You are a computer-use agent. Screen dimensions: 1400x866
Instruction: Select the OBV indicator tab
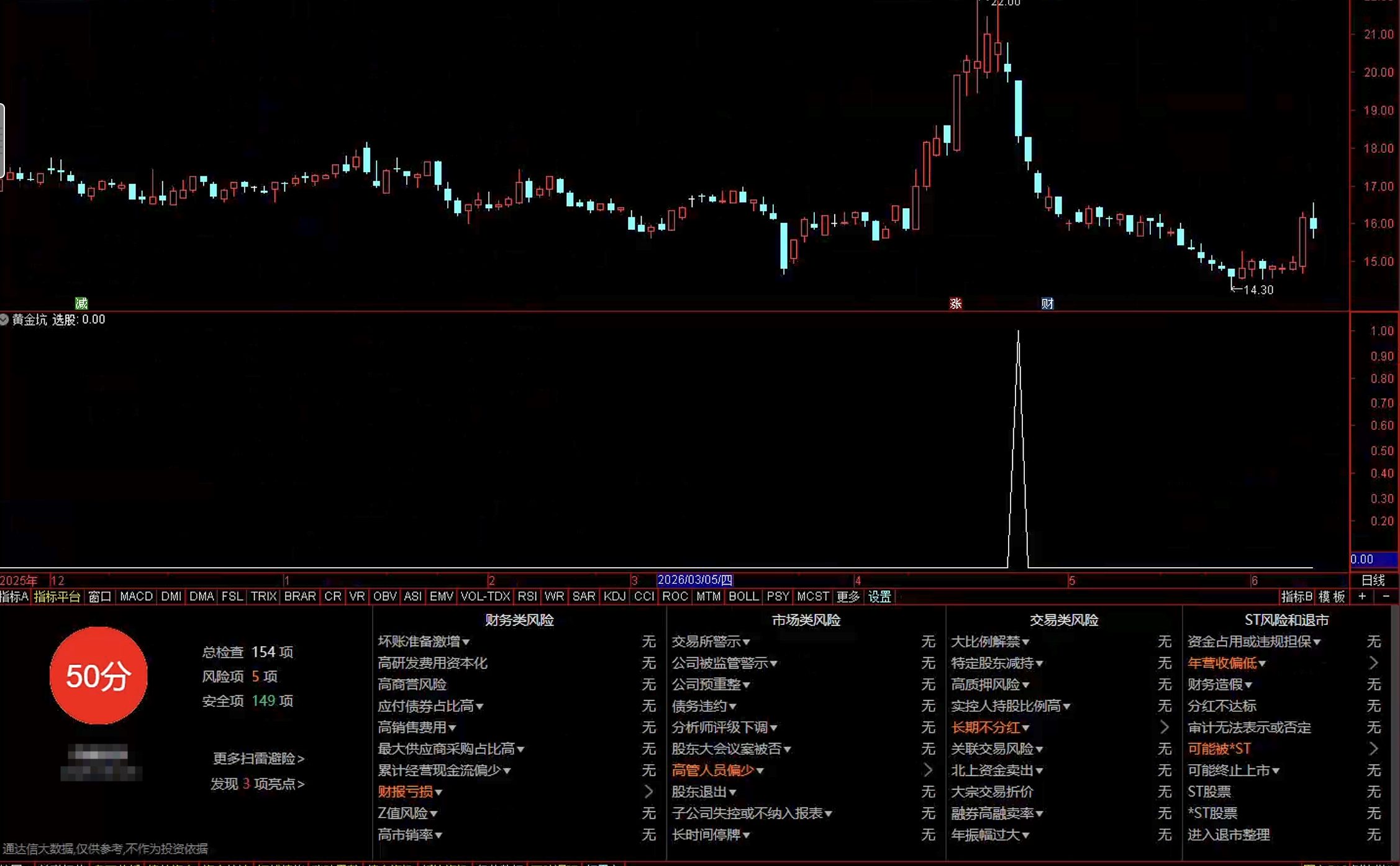[384, 596]
